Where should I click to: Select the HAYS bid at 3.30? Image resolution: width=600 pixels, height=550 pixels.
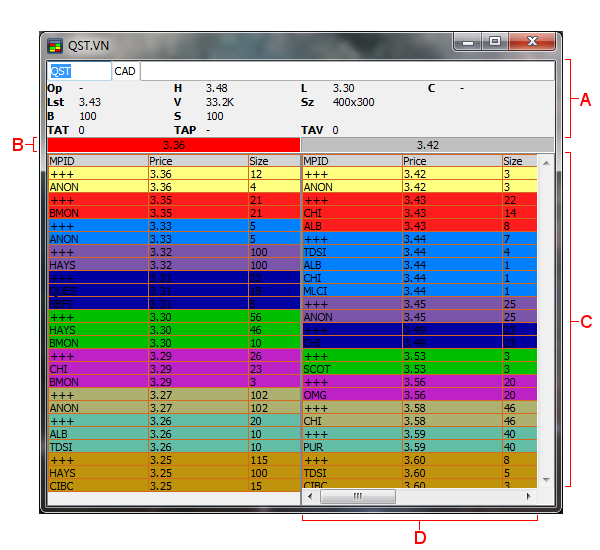[x=97, y=329]
